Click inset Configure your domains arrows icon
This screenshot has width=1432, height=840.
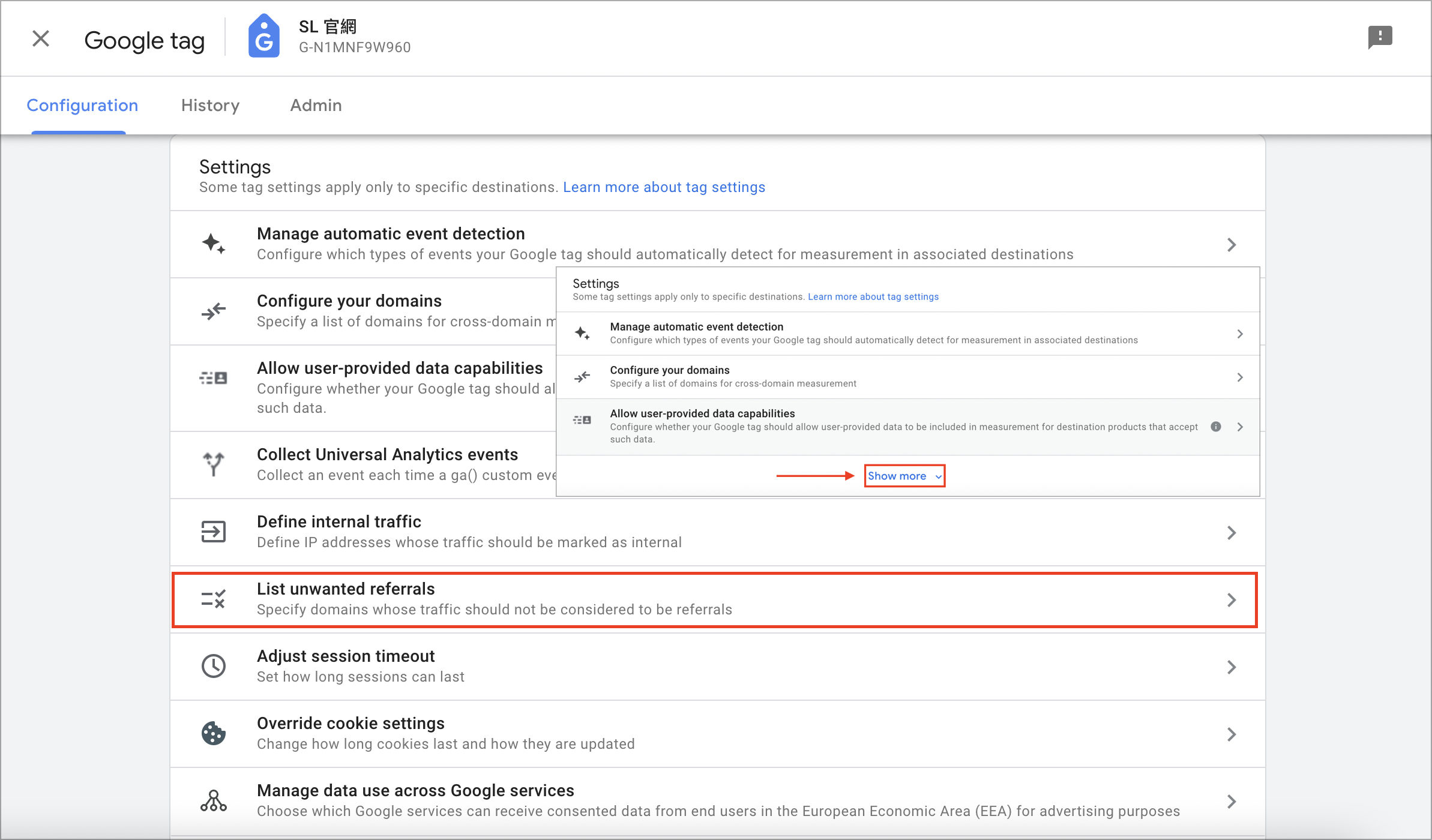[x=582, y=377]
